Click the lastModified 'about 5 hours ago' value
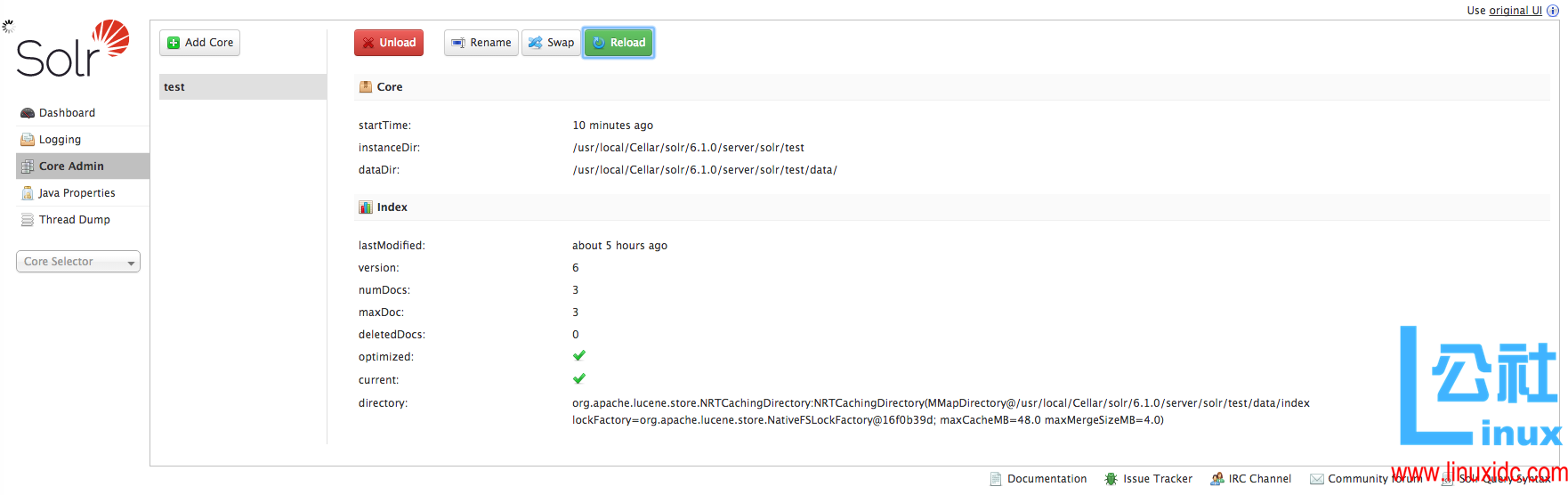1568x495 pixels. 619,246
